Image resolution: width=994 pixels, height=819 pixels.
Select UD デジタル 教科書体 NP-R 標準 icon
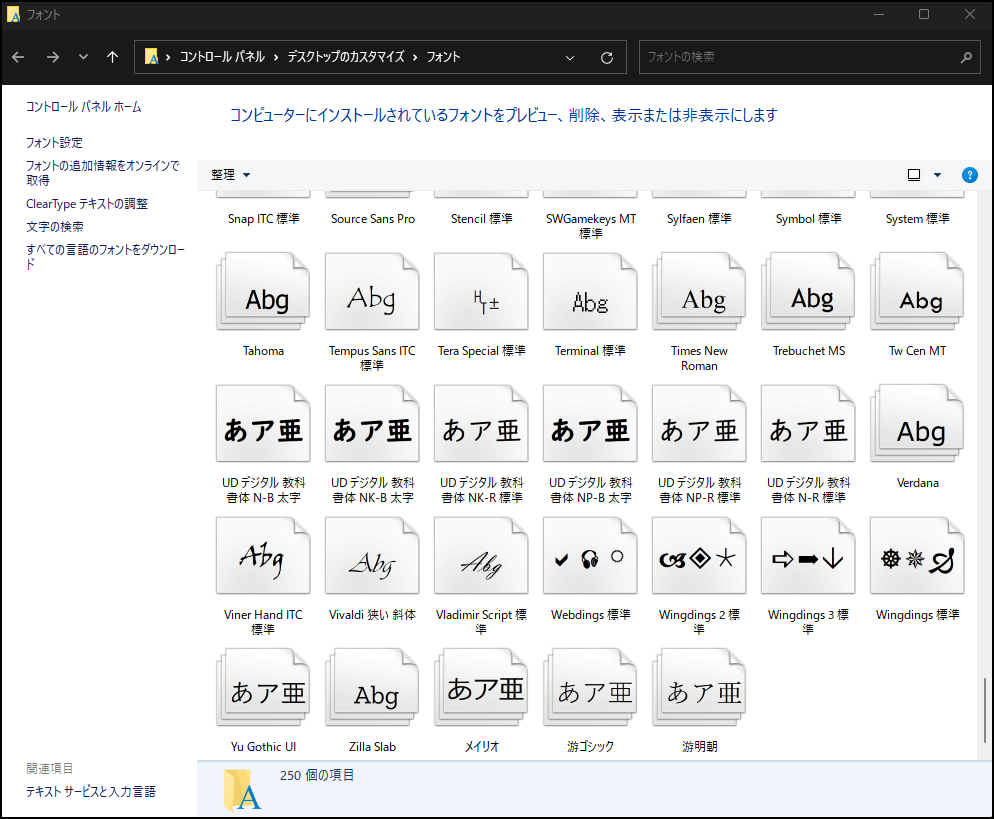[x=699, y=423]
